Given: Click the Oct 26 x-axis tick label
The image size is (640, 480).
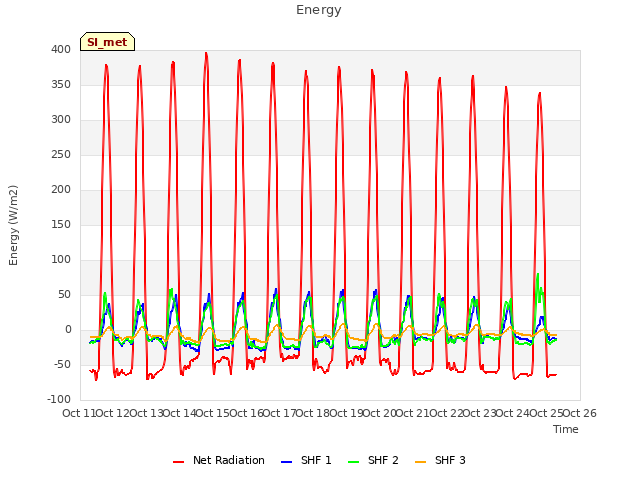Looking at the screenshot, I should tap(580, 413).
